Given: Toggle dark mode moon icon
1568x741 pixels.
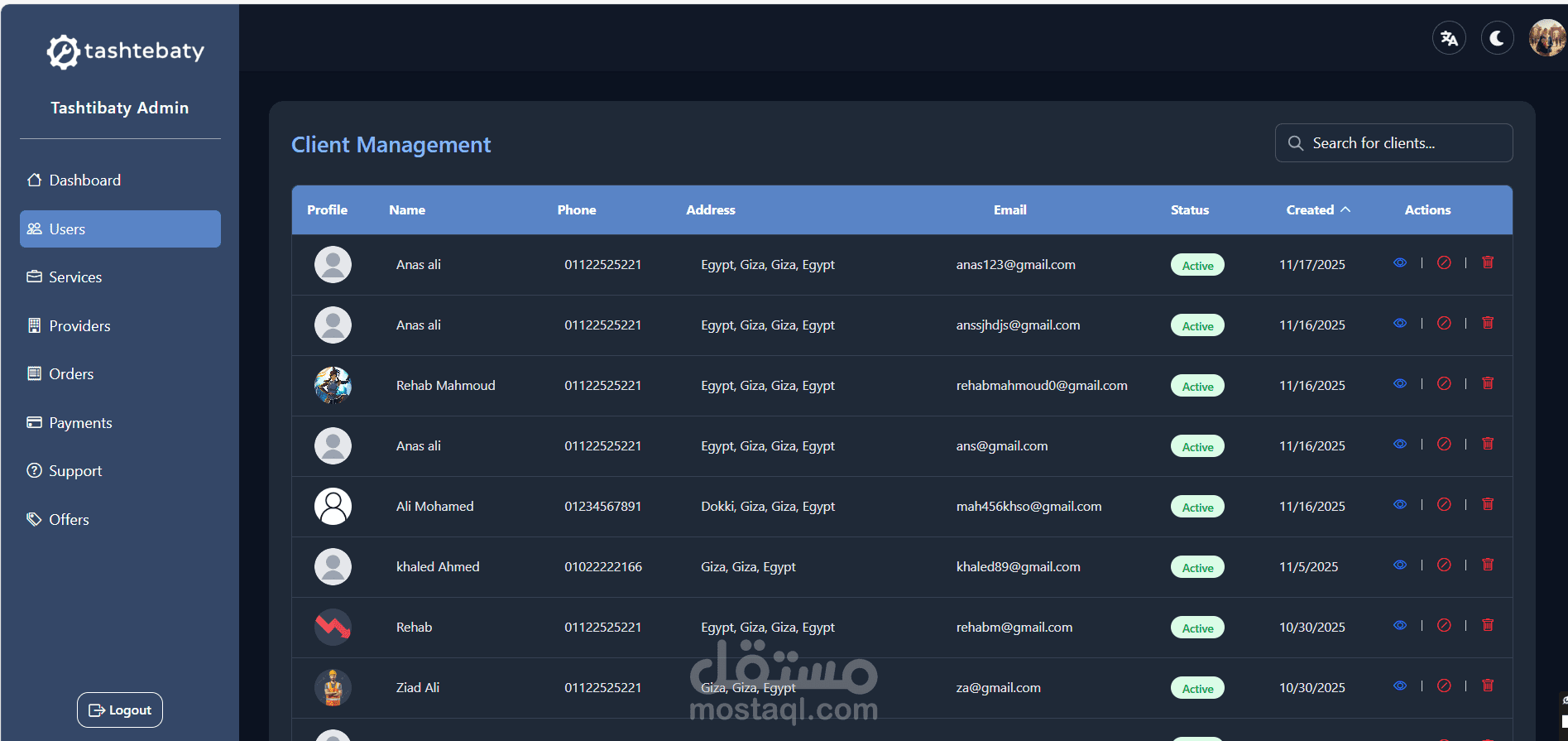Looking at the screenshot, I should pos(1497,38).
